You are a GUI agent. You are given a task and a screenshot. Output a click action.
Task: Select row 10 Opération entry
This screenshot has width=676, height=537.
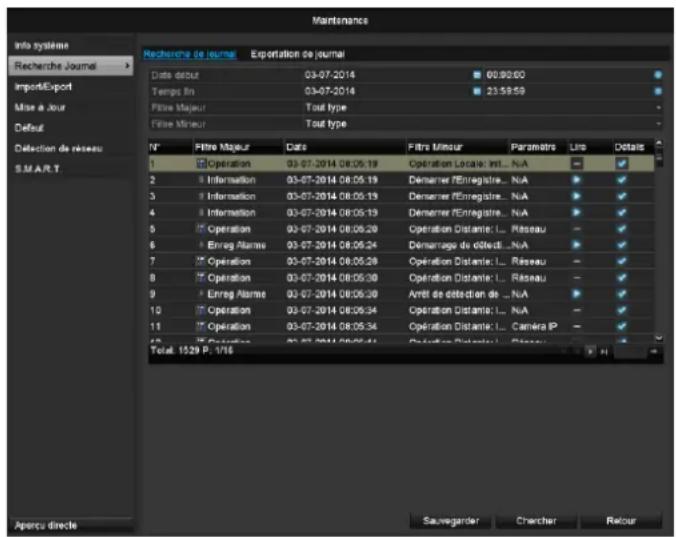click(x=401, y=310)
